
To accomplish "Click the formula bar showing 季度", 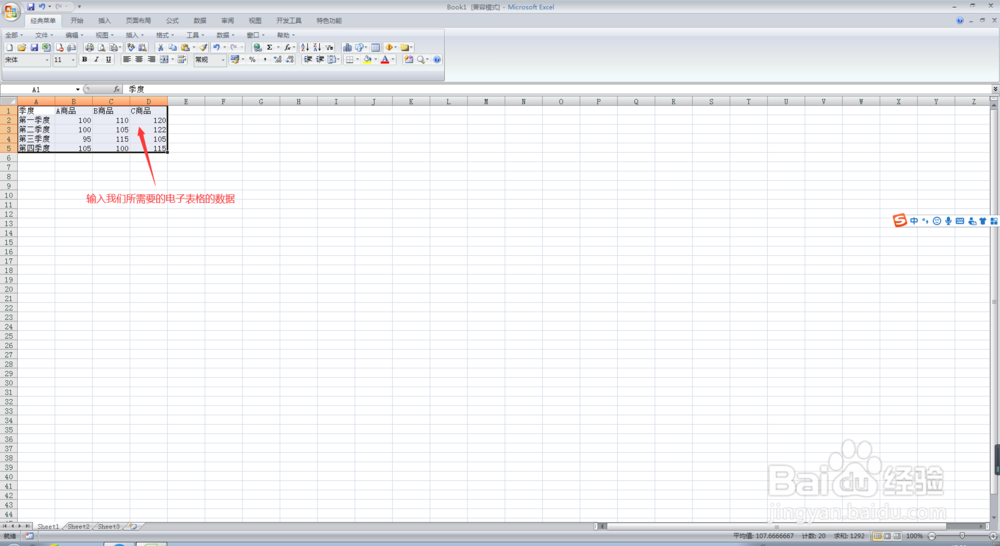I will (558, 89).
